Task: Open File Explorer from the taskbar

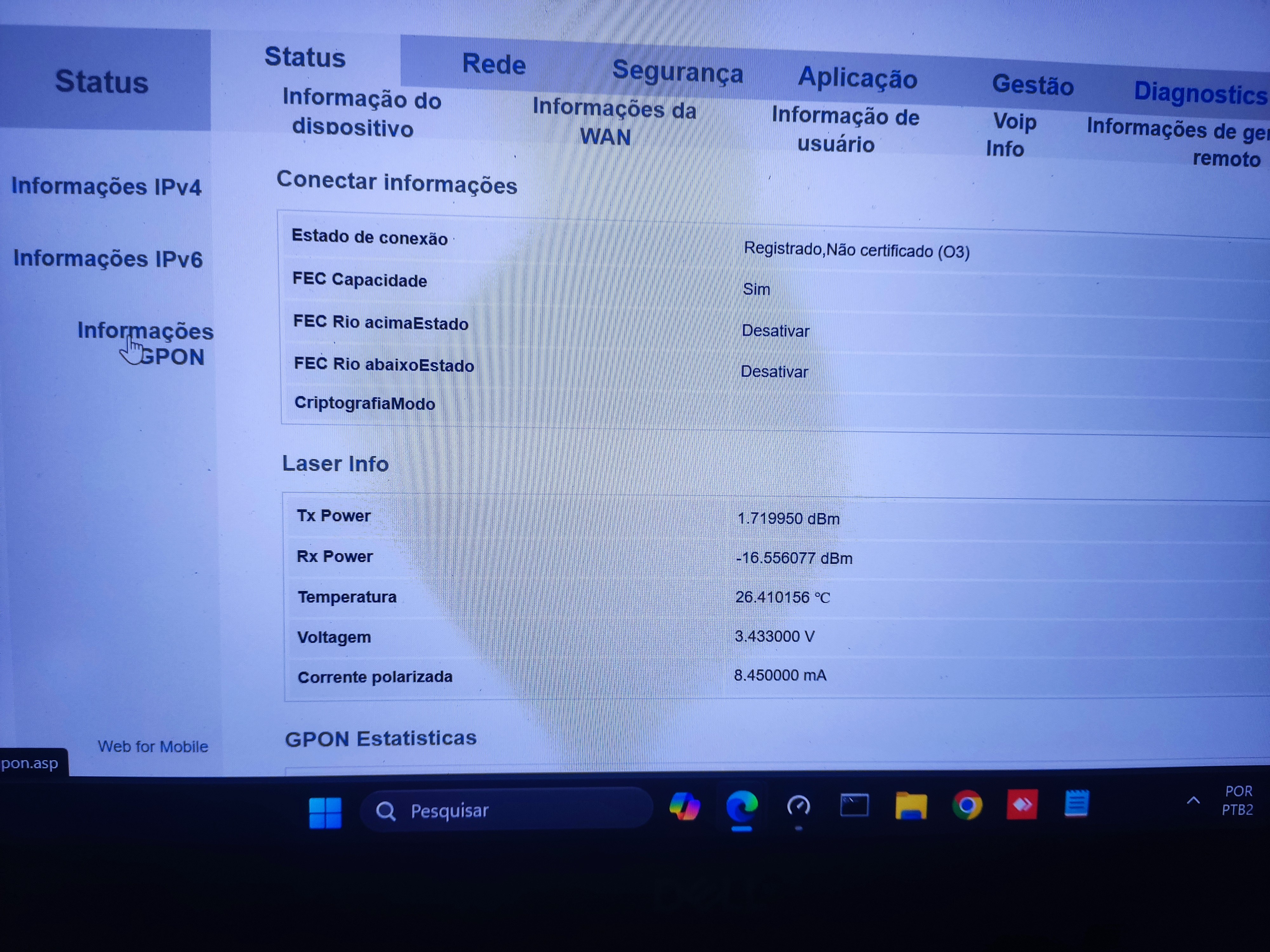Action: (x=911, y=805)
